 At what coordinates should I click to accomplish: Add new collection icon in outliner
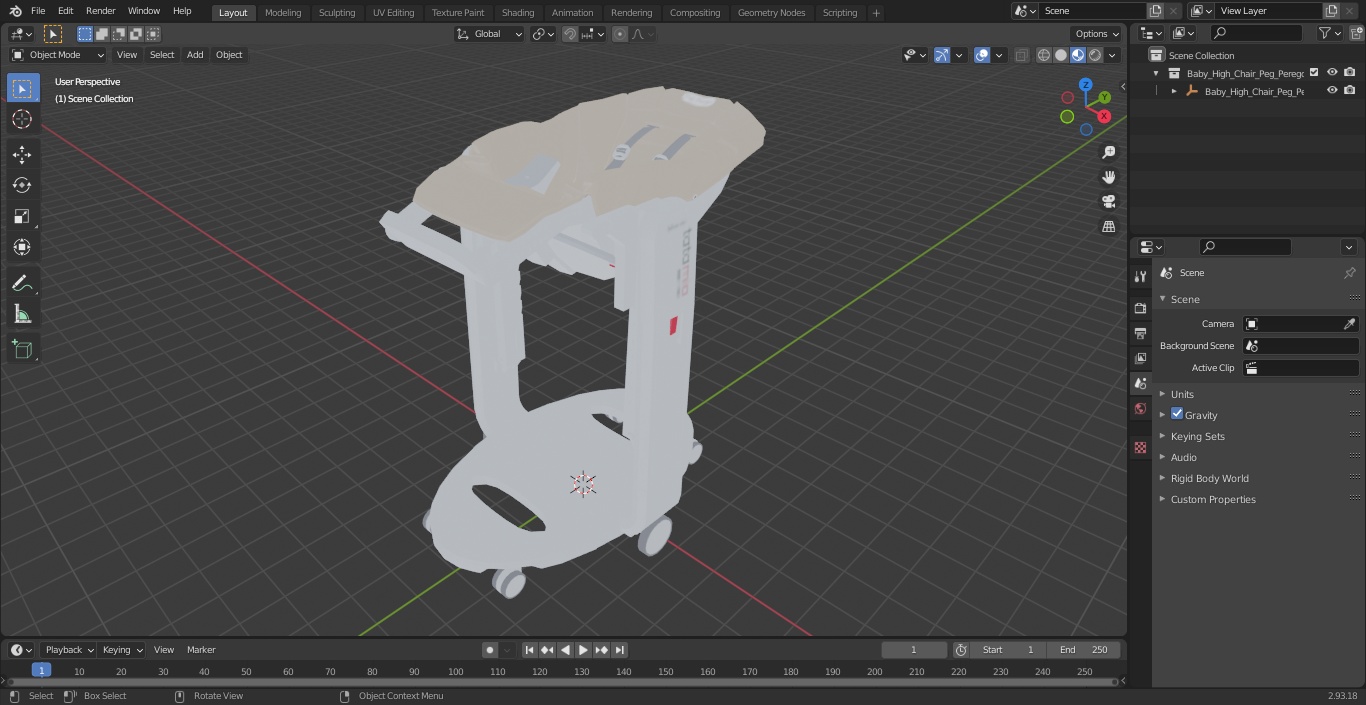1356,33
